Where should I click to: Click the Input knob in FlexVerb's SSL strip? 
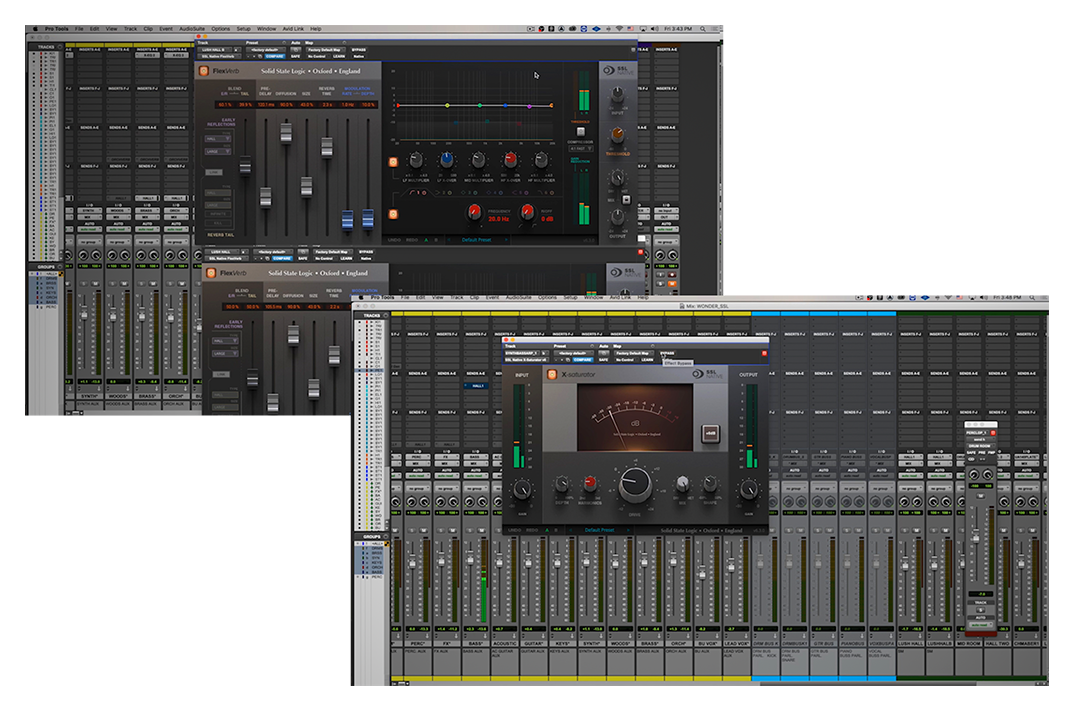[x=617, y=96]
